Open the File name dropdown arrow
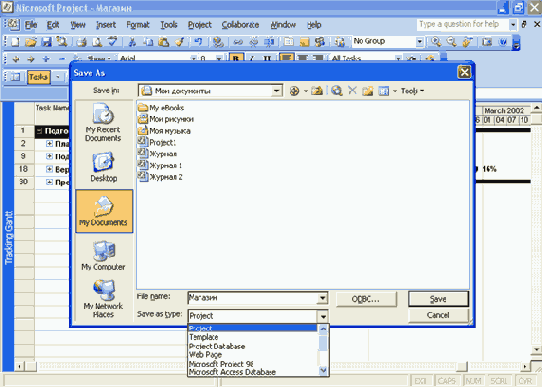 [x=323, y=298]
